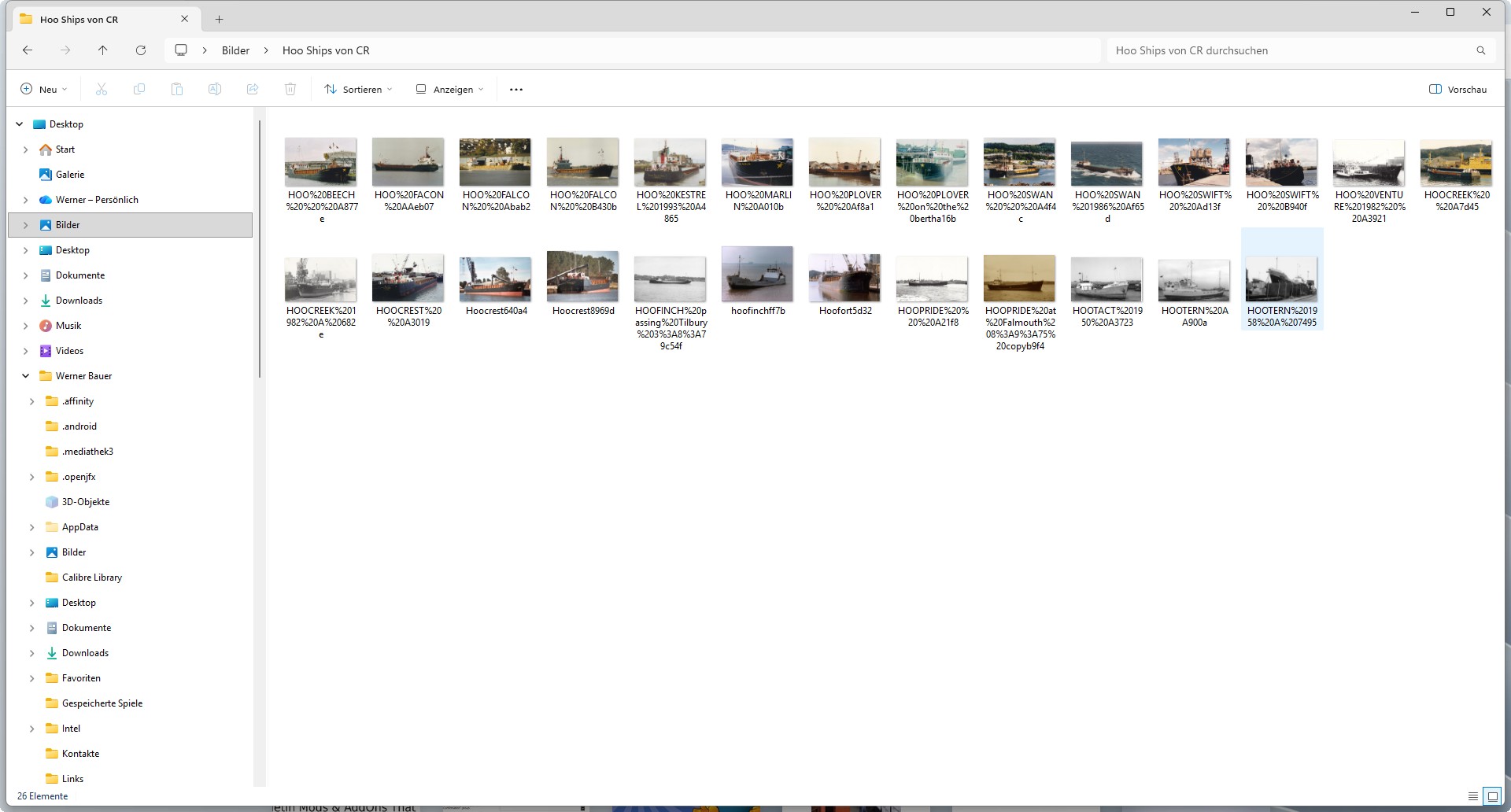The width and height of the screenshot is (1511, 812).
Task: Select HOOFINCH passing Tilbury image
Action: click(x=671, y=279)
